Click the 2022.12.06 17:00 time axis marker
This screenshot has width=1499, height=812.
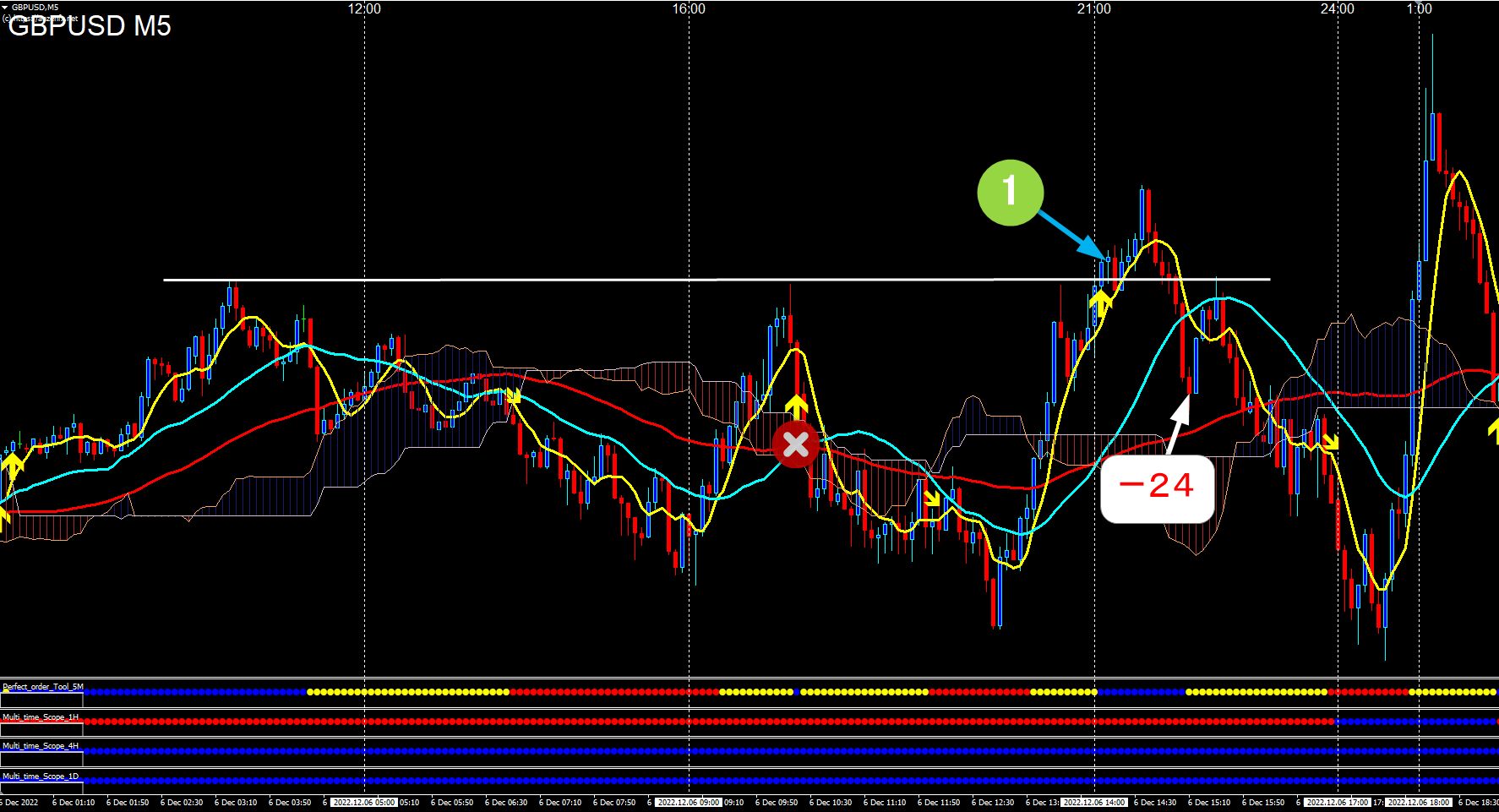[1338, 803]
